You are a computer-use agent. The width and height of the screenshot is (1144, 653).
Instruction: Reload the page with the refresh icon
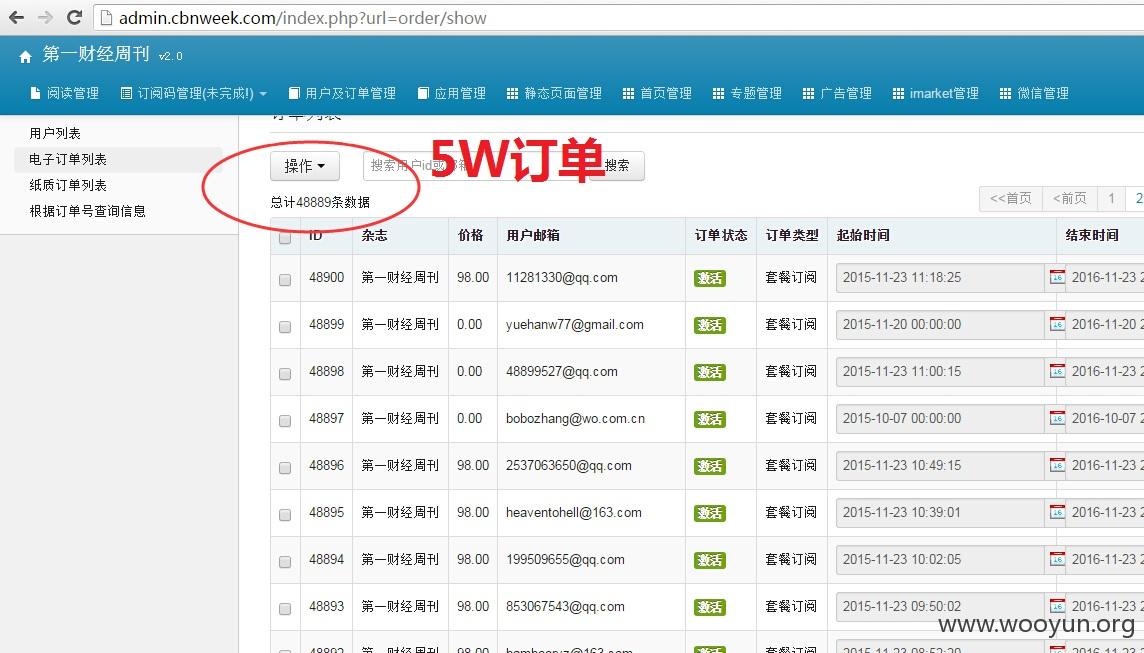pyautogui.click(x=74, y=17)
